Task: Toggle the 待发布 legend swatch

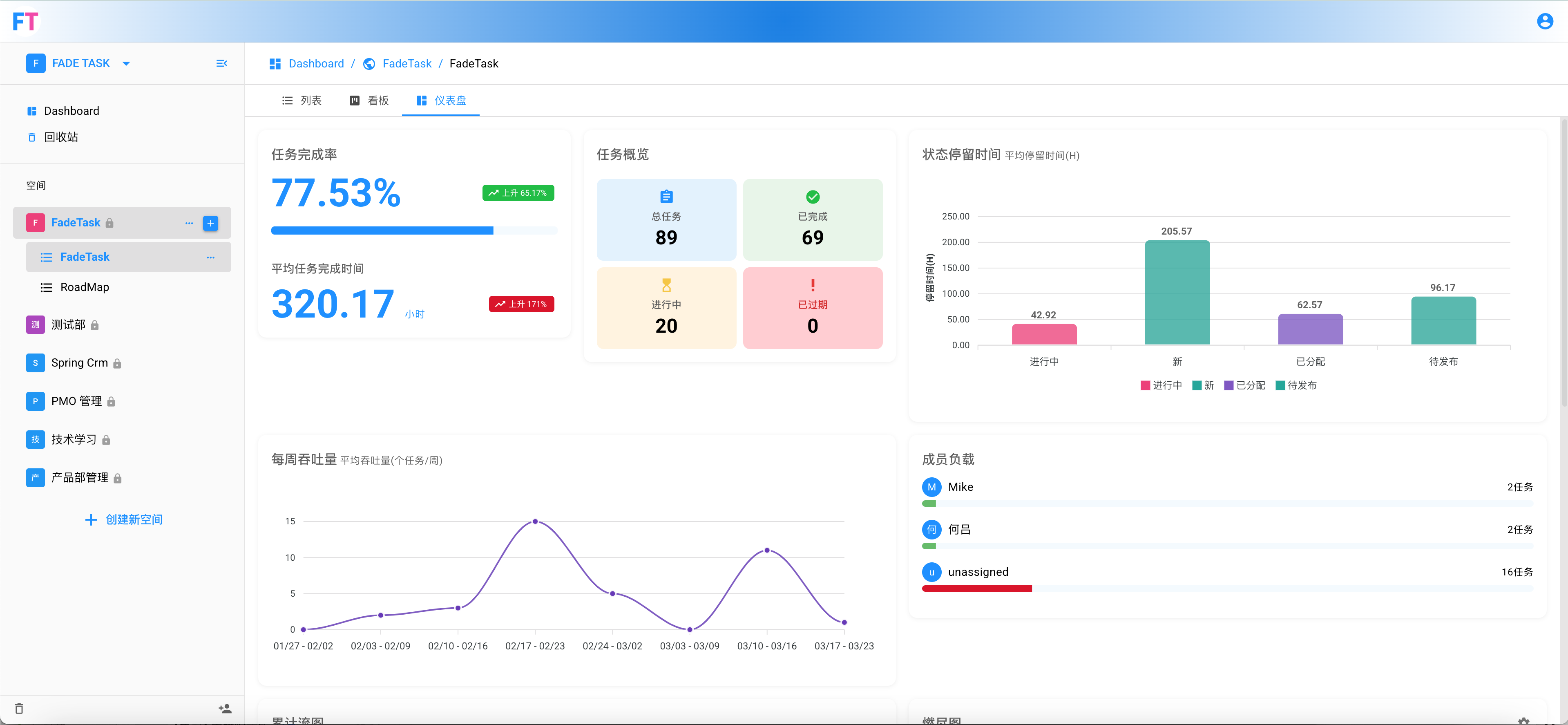Action: (x=1280, y=385)
